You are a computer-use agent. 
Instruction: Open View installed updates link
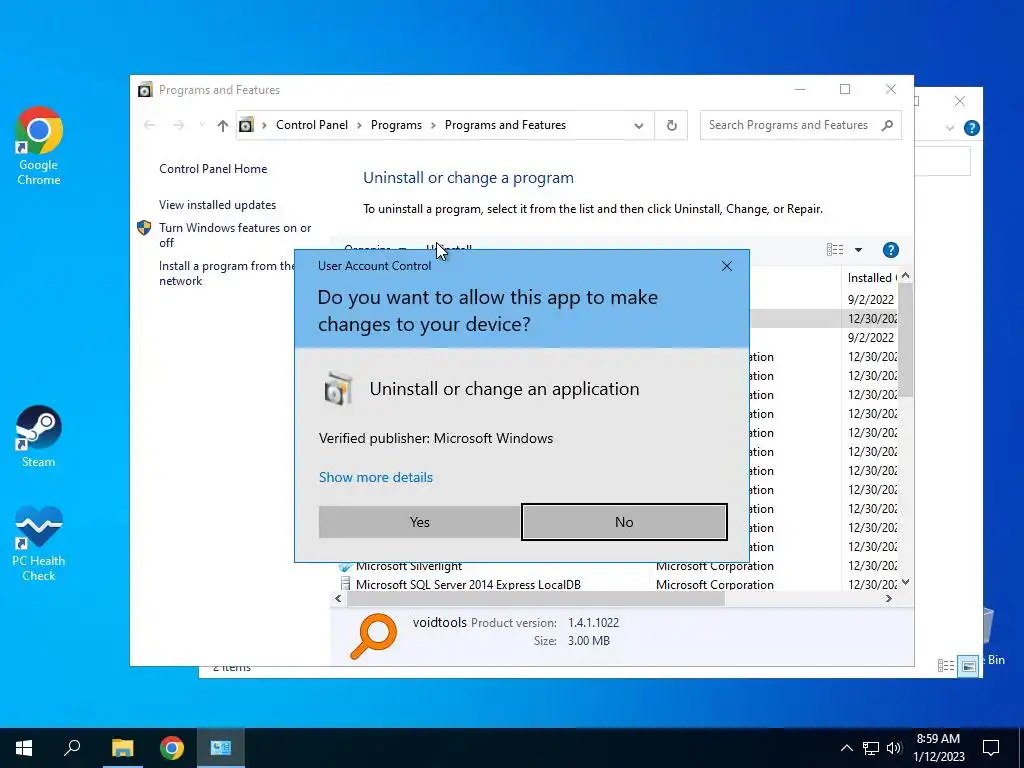(x=217, y=205)
